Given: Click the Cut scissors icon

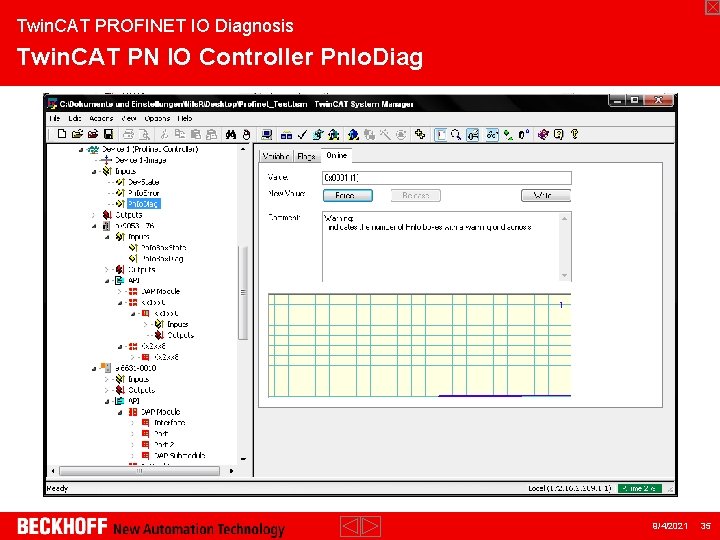Looking at the screenshot, I should 164,135.
